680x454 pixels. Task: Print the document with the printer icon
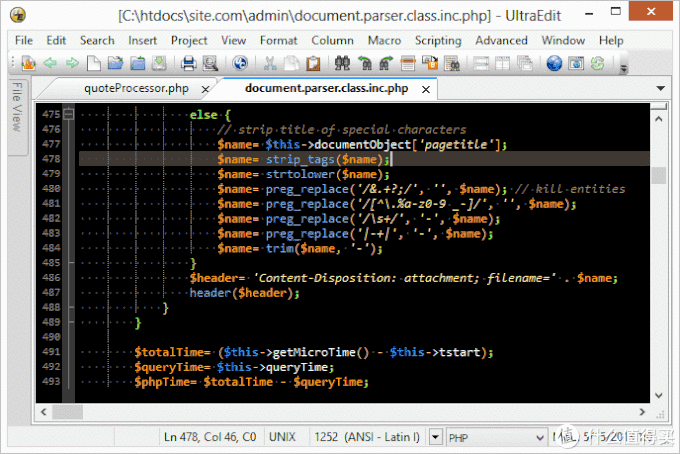pos(189,63)
